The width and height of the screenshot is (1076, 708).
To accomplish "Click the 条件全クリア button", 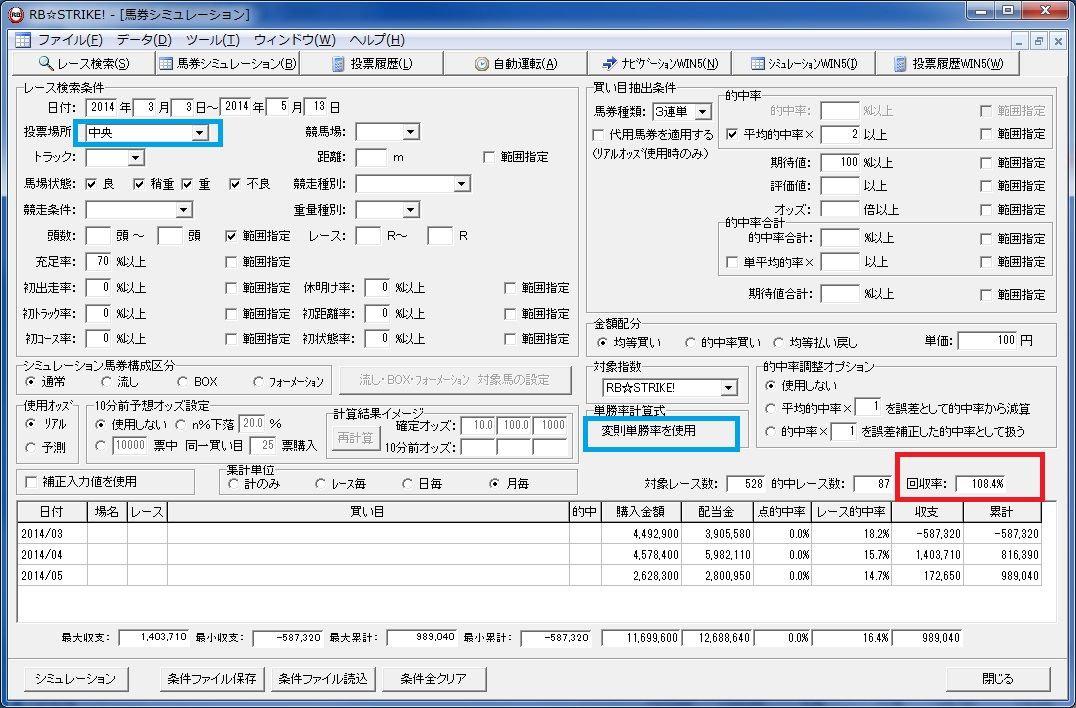I will tap(434, 679).
